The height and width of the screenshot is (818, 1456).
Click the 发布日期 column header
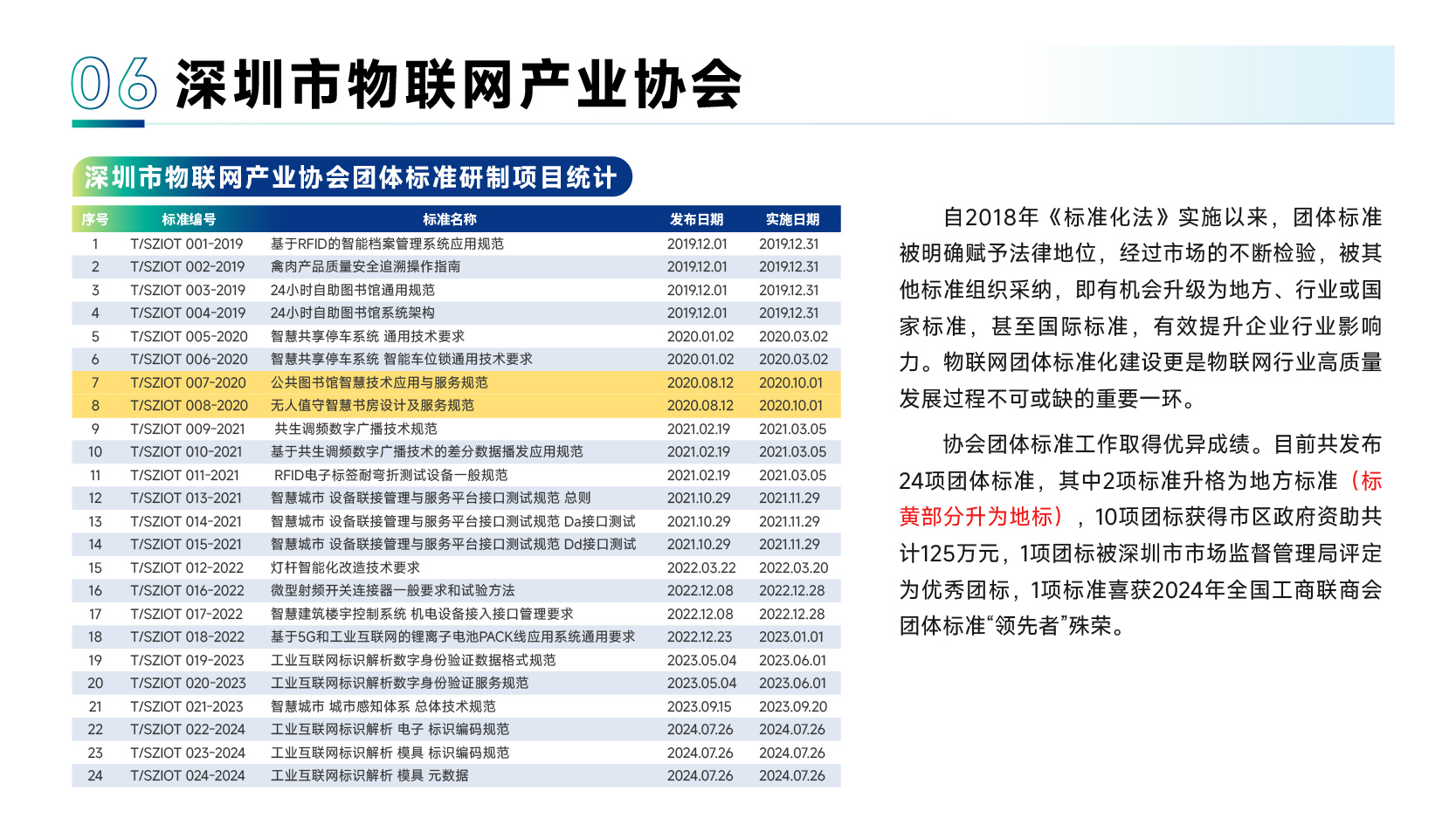[697, 219]
